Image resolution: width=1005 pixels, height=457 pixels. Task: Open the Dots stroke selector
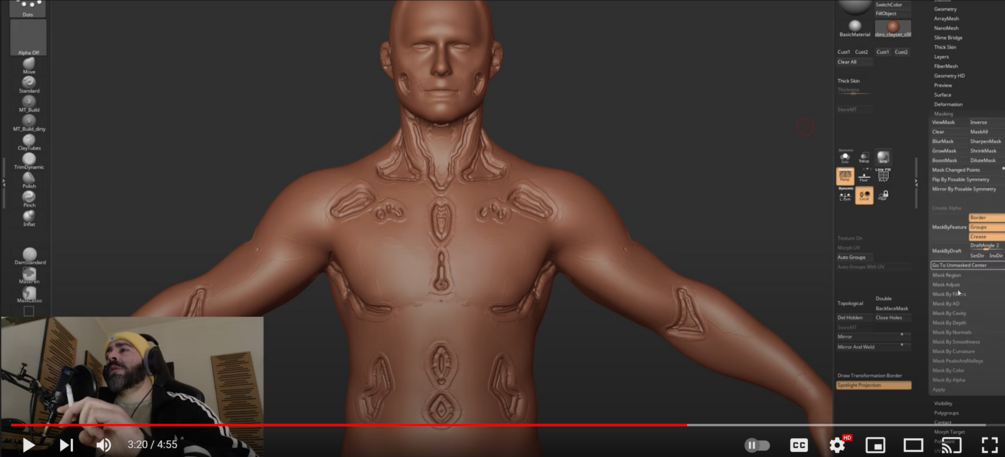pyautogui.click(x=28, y=8)
